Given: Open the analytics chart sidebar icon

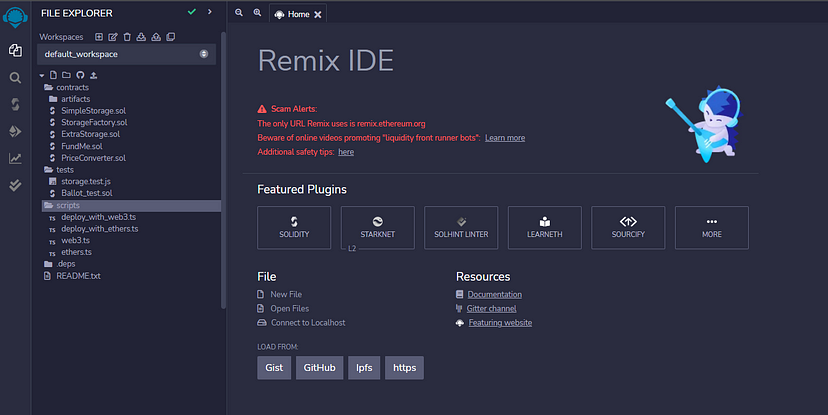Looking at the screenshot, I should pyautogui.click(x=15, y=158).
